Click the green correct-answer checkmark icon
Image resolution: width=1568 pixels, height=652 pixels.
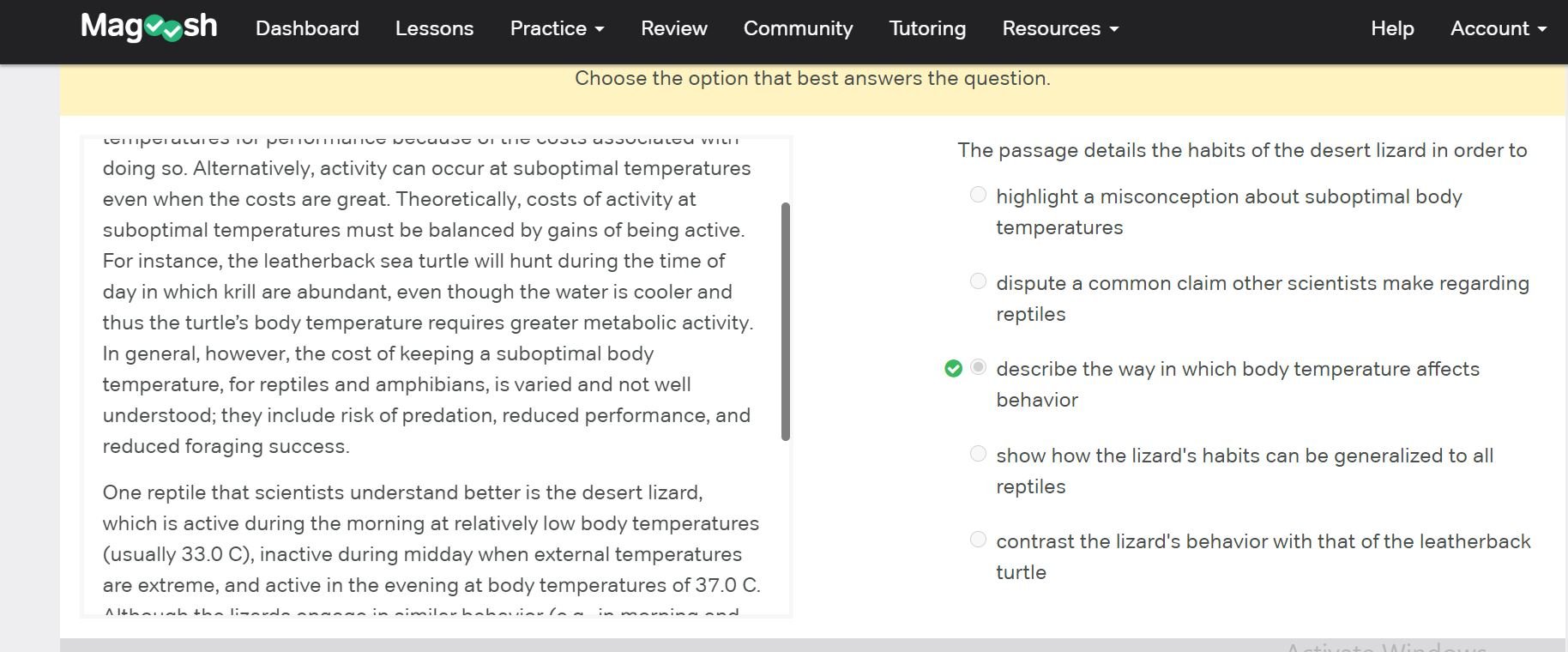click(953, 369)
